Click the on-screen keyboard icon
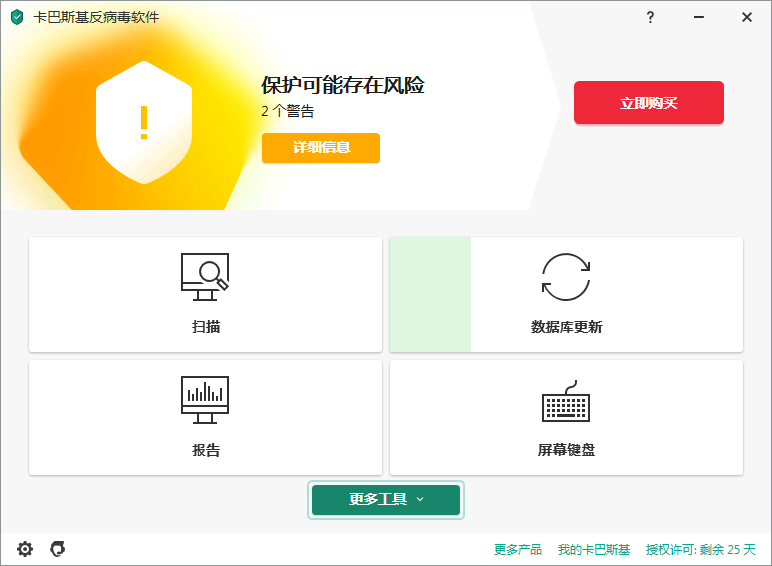Viewport: 772px width, 566px height. (x=566, y=401)
